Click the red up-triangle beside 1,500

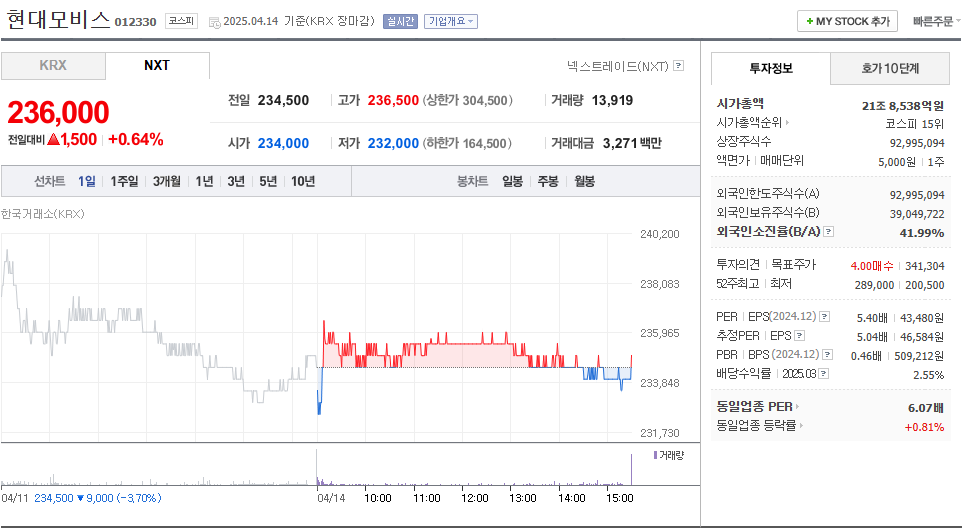(53, 139)
